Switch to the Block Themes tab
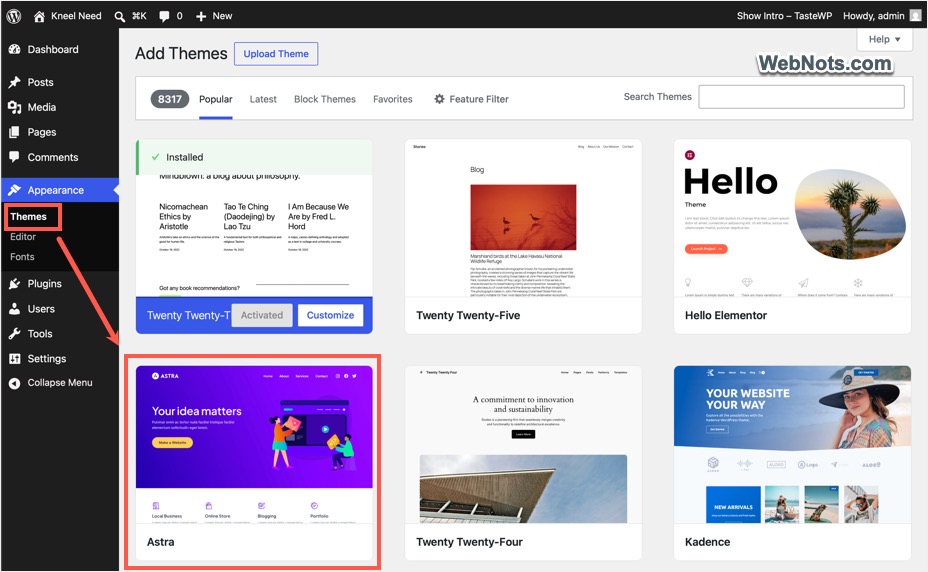Image resolution: width=928 pixels, height=572 pixels. point(325,99)
